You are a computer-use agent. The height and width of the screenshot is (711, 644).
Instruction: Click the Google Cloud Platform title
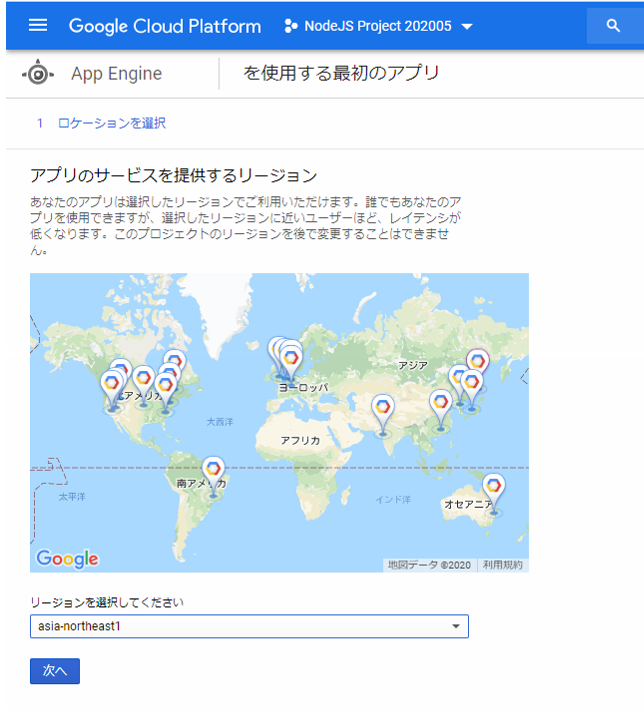click(x=165, y=26)
